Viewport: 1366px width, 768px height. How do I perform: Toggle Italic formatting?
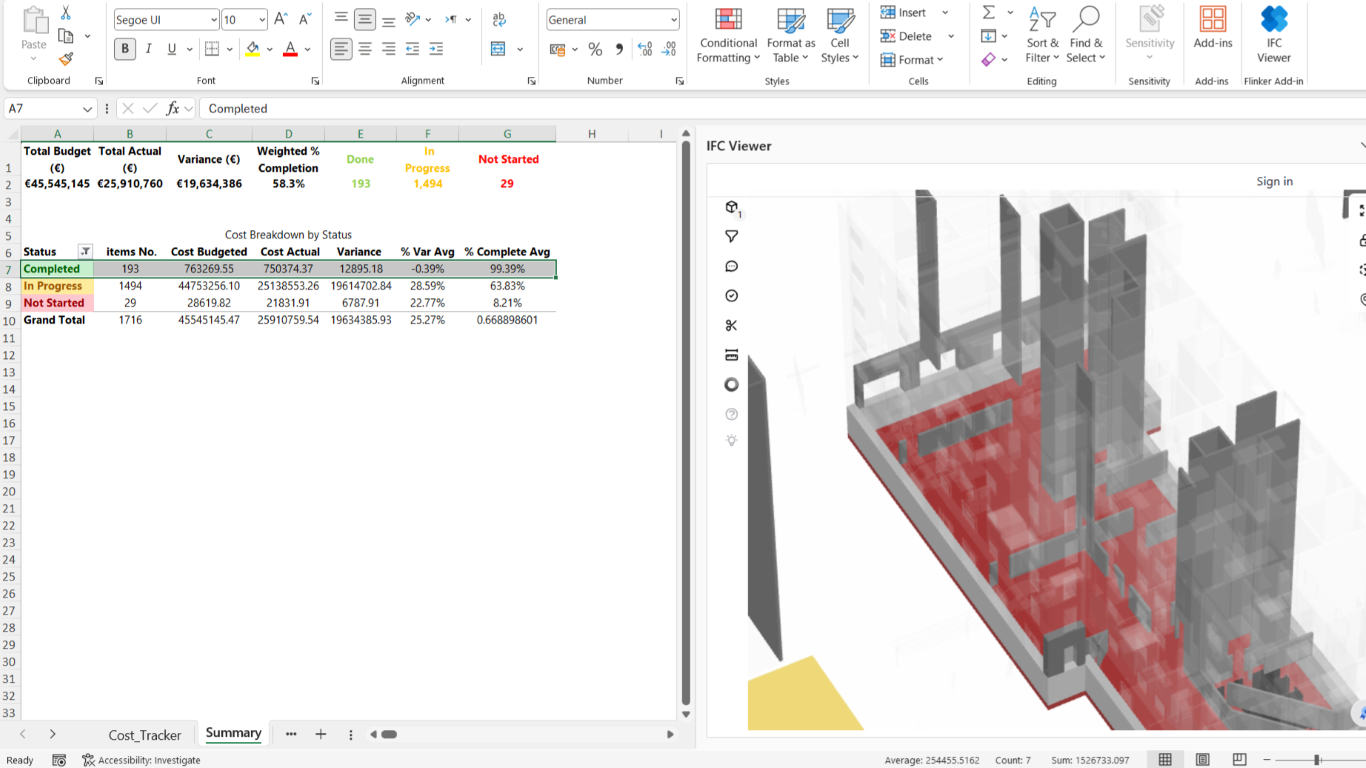[149, 49]
